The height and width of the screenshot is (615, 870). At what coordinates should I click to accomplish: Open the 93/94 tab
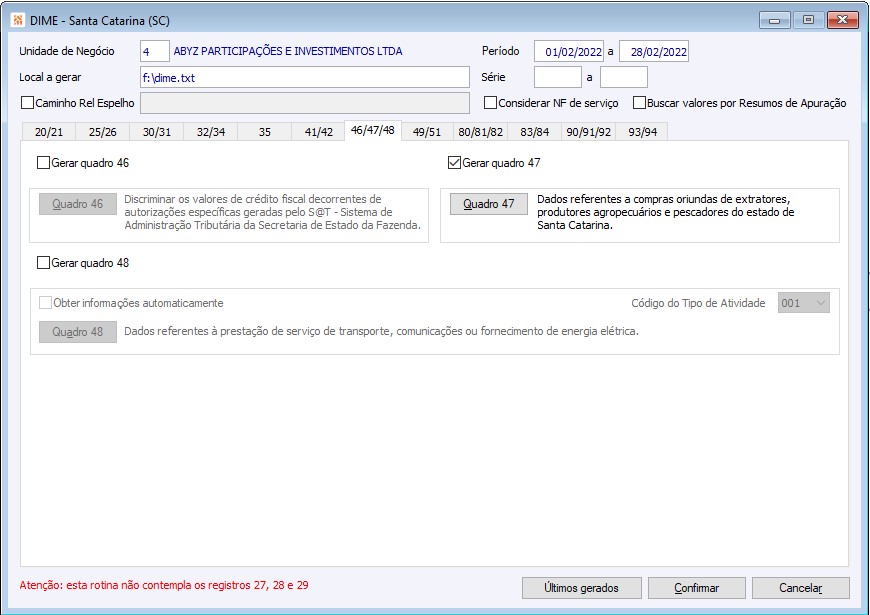[642, 132]
